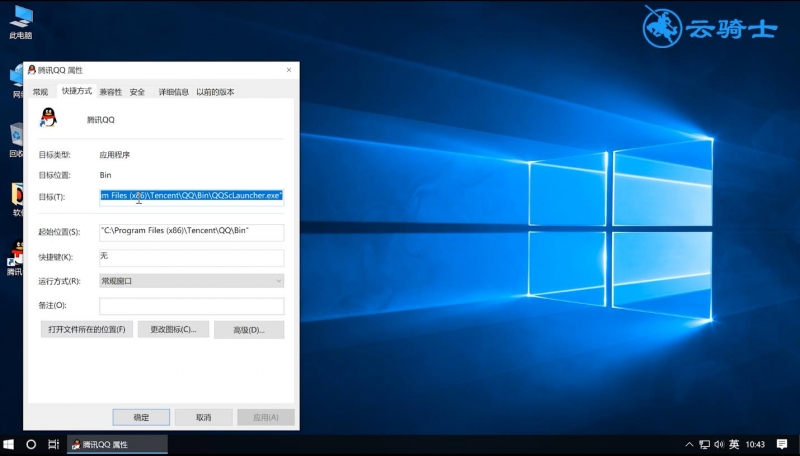The width and height of the screenshot is (800, 456).
Task: Open Task View on the taskbar
Action: [54, 444]
